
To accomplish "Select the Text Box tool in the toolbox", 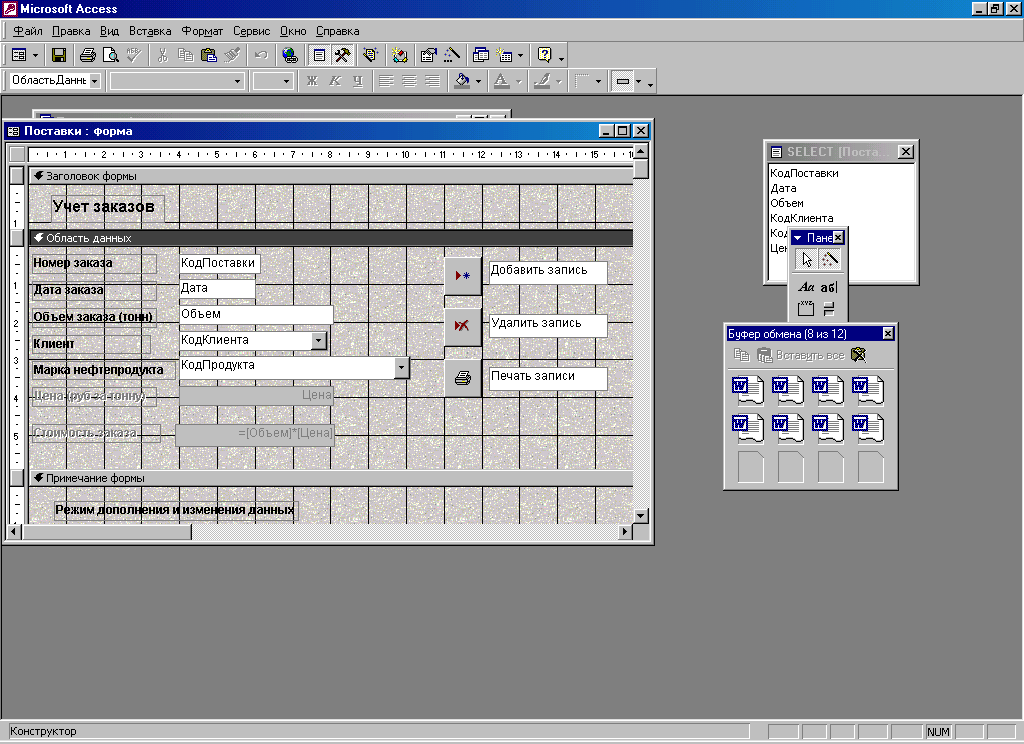I will (x=829, y=287).
